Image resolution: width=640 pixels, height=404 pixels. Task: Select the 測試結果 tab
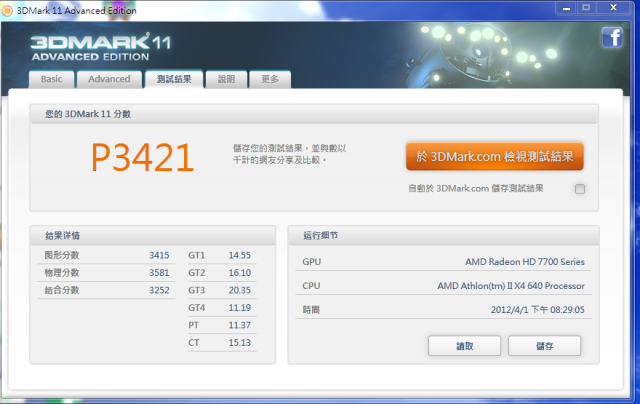tap(174, 79)
